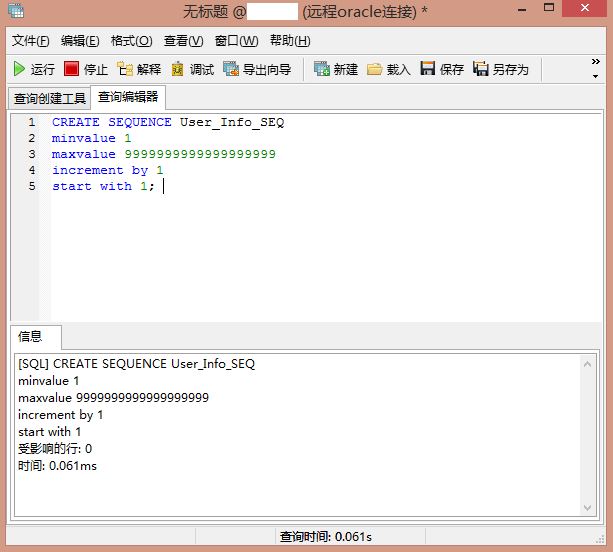Image resolution: width=613 pixels, height=552 pixels.
Task: Open the 帮助(H) Help menu
Action: 290,41
